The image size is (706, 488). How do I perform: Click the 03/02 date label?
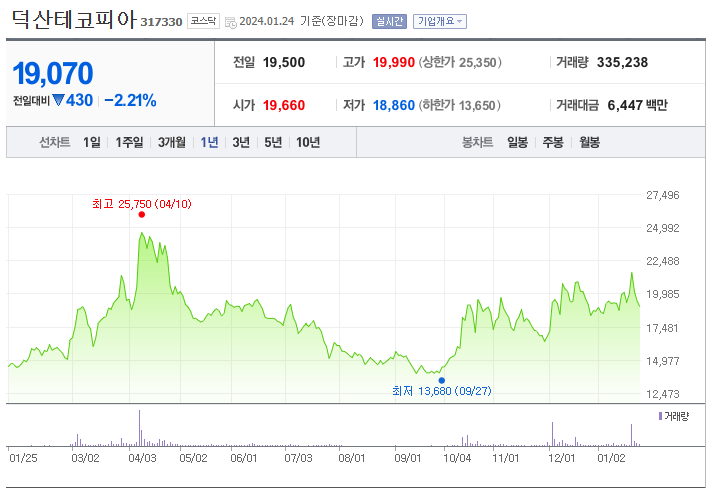click(85, 458)
